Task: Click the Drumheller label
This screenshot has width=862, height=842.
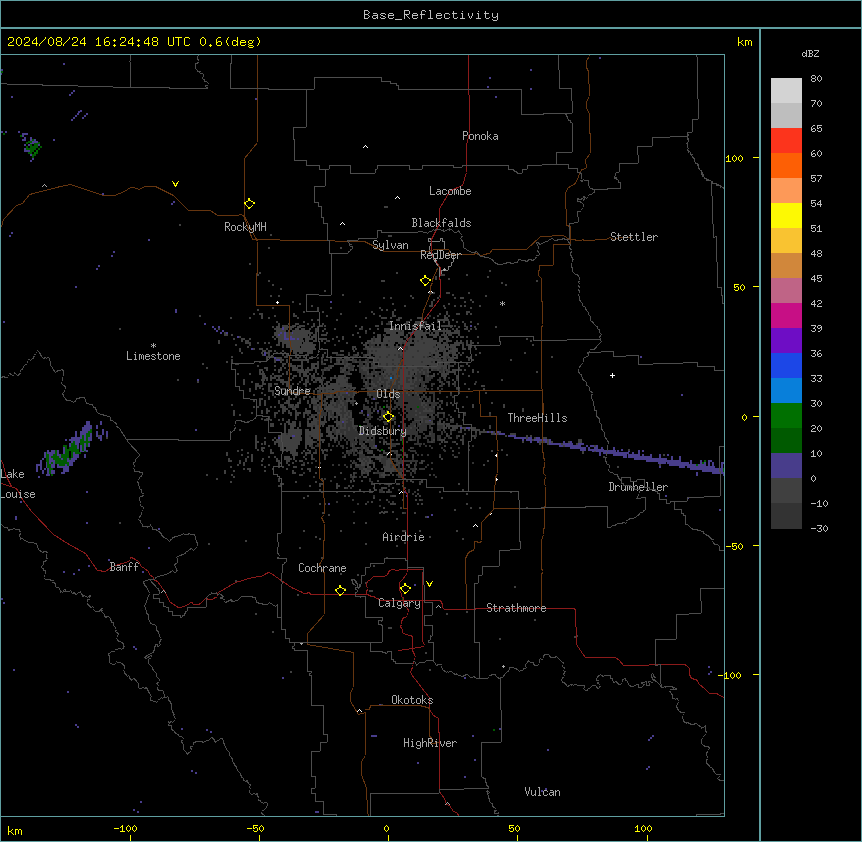Action: pos(638,487)
